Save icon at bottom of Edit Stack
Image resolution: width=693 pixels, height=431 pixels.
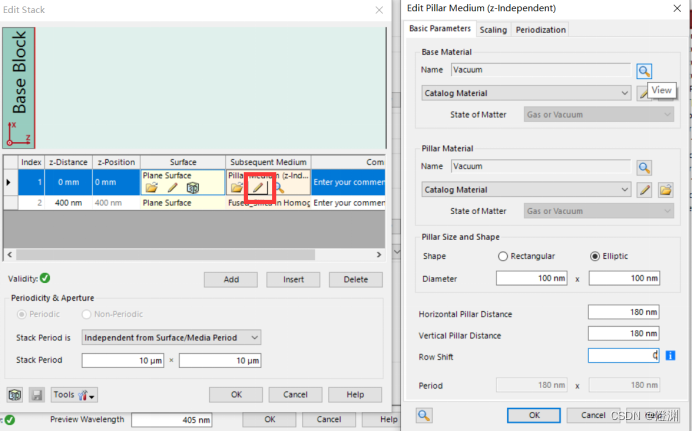click(37, 394)
